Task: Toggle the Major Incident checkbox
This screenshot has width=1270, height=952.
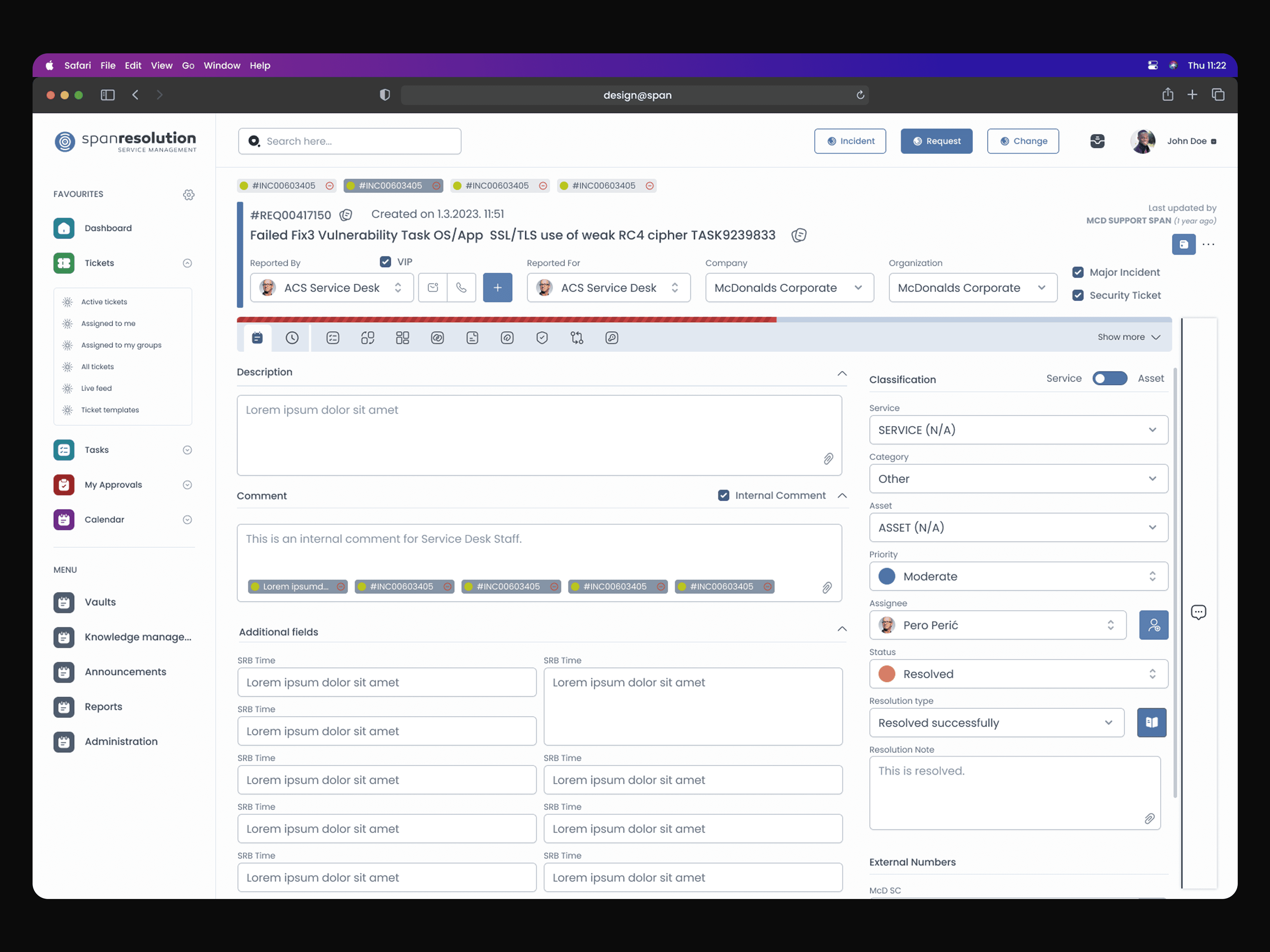Action: point(1078,272)
